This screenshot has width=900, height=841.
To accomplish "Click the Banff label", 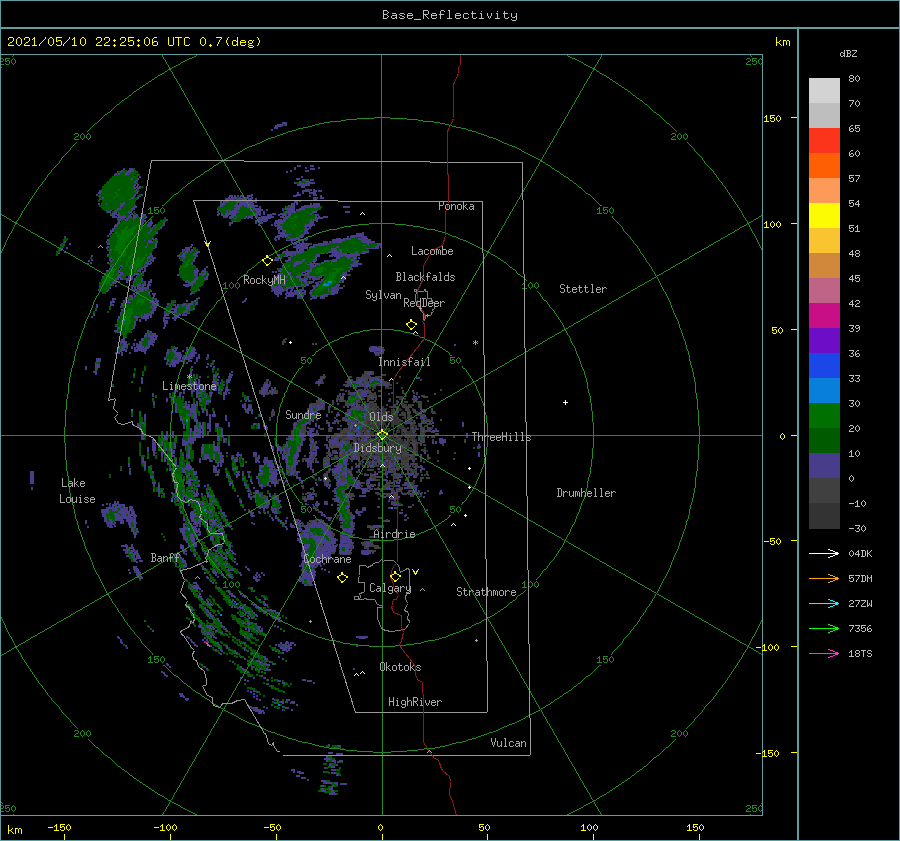I will coord(165,557).
